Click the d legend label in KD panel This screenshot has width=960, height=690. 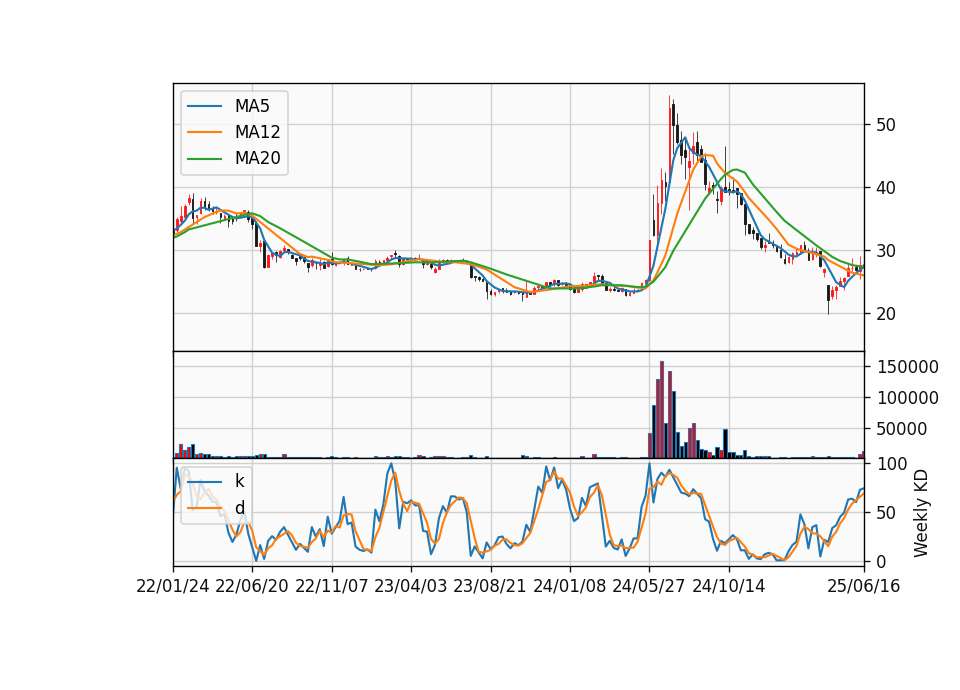point(239,508)
